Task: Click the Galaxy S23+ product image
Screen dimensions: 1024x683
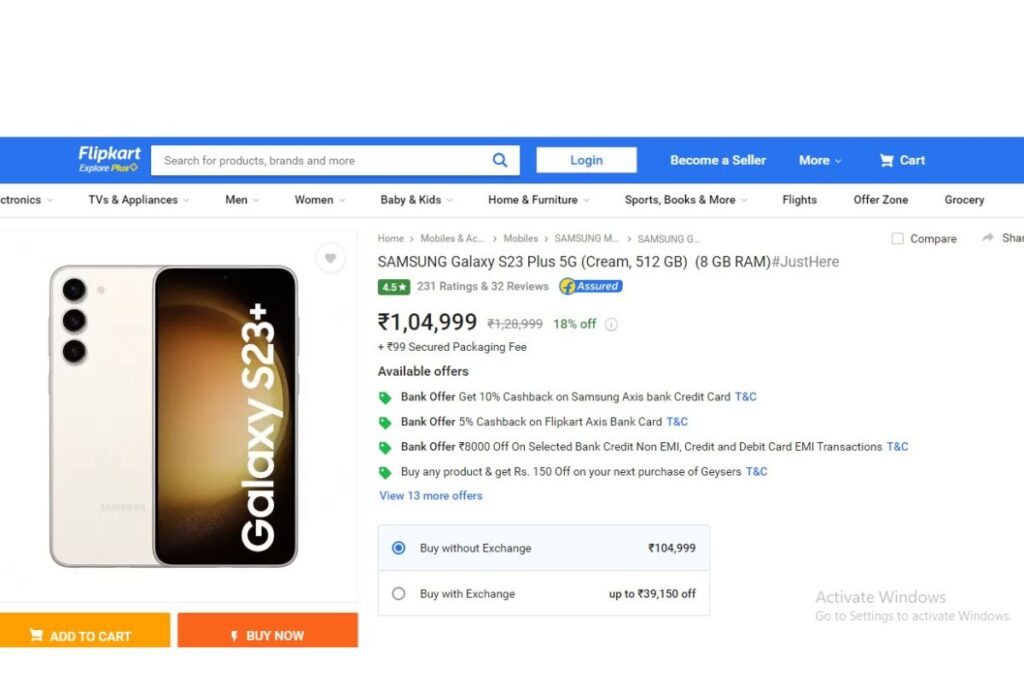Action: click(x=175, y=415)
